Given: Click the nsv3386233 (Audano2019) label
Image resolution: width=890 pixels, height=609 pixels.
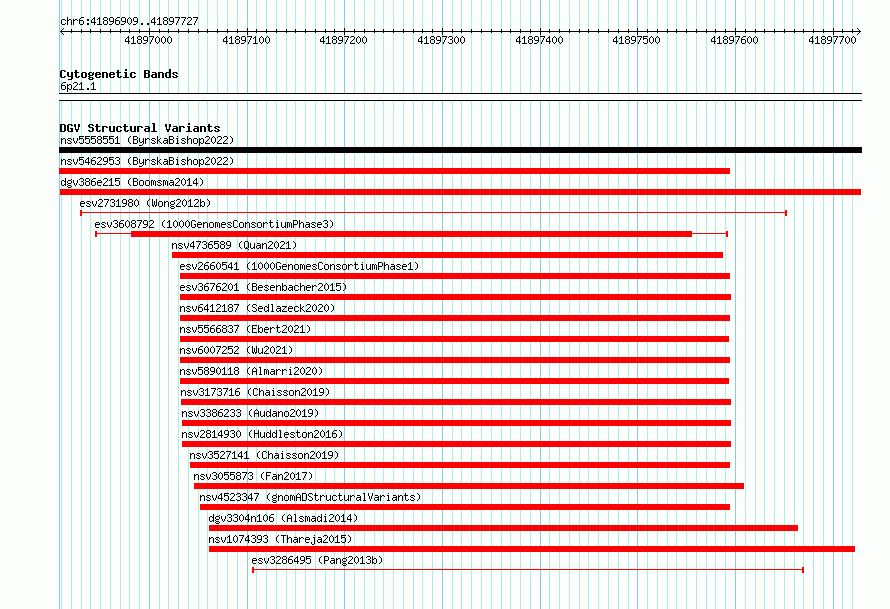Looking at the screenshot, I should tap(250, 413).
